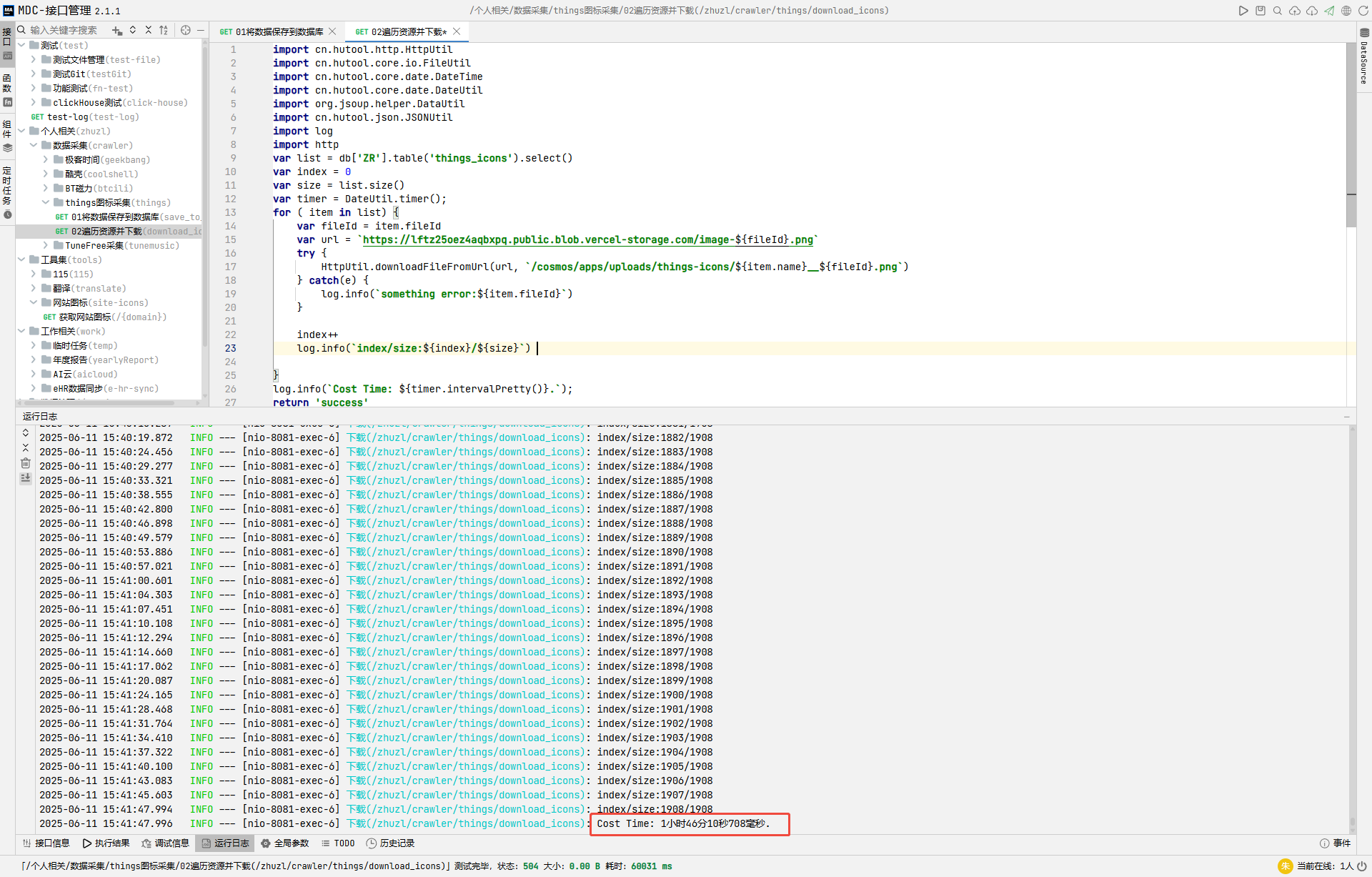Collapse the 个人相关(zhuzl) folder
The height and width of the screenshot is (877, 1372).
click(x=21, y=131)
